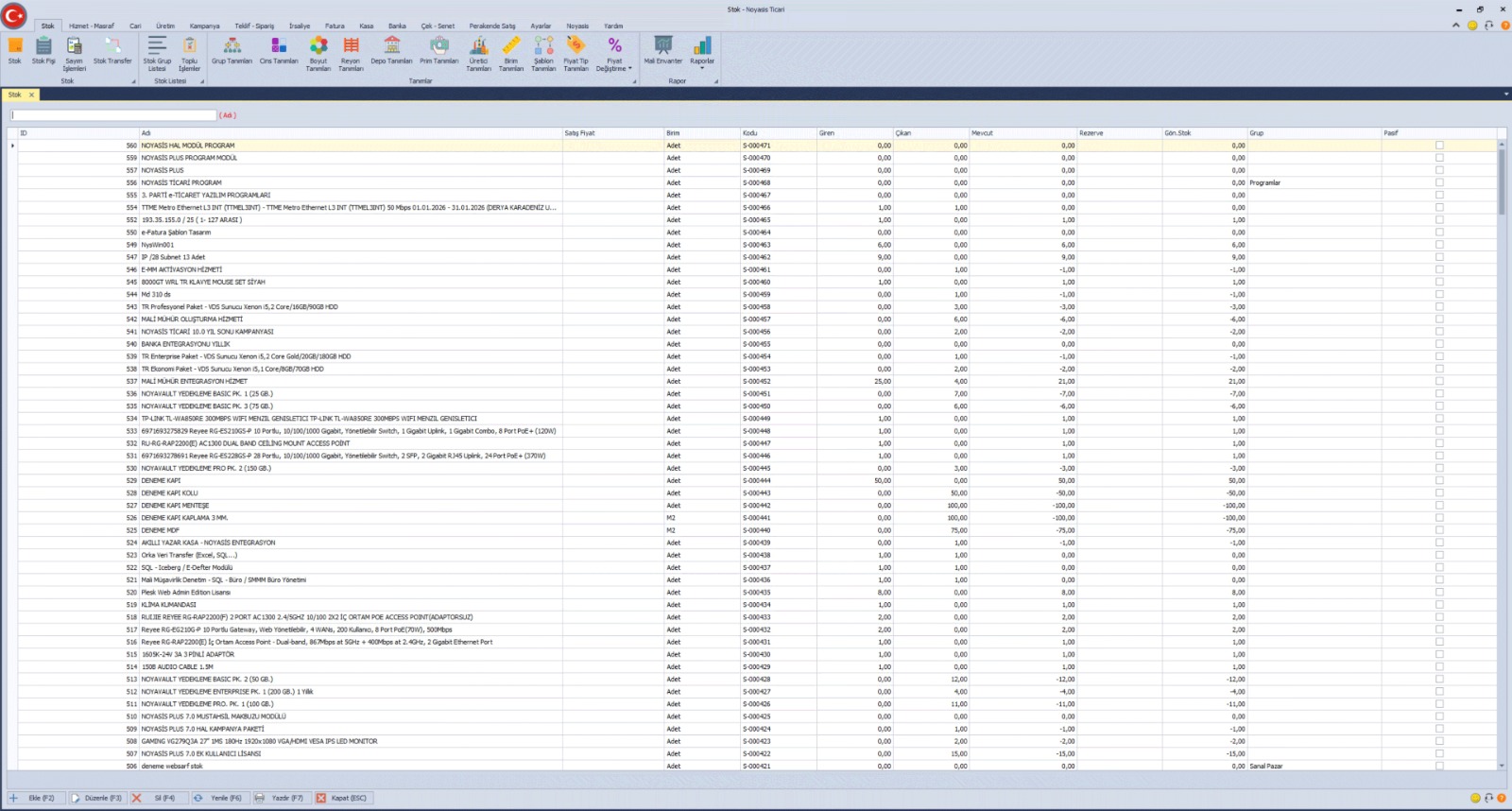
Task: Click the Yazdır (F7) print button
Action: pos(281,799)
